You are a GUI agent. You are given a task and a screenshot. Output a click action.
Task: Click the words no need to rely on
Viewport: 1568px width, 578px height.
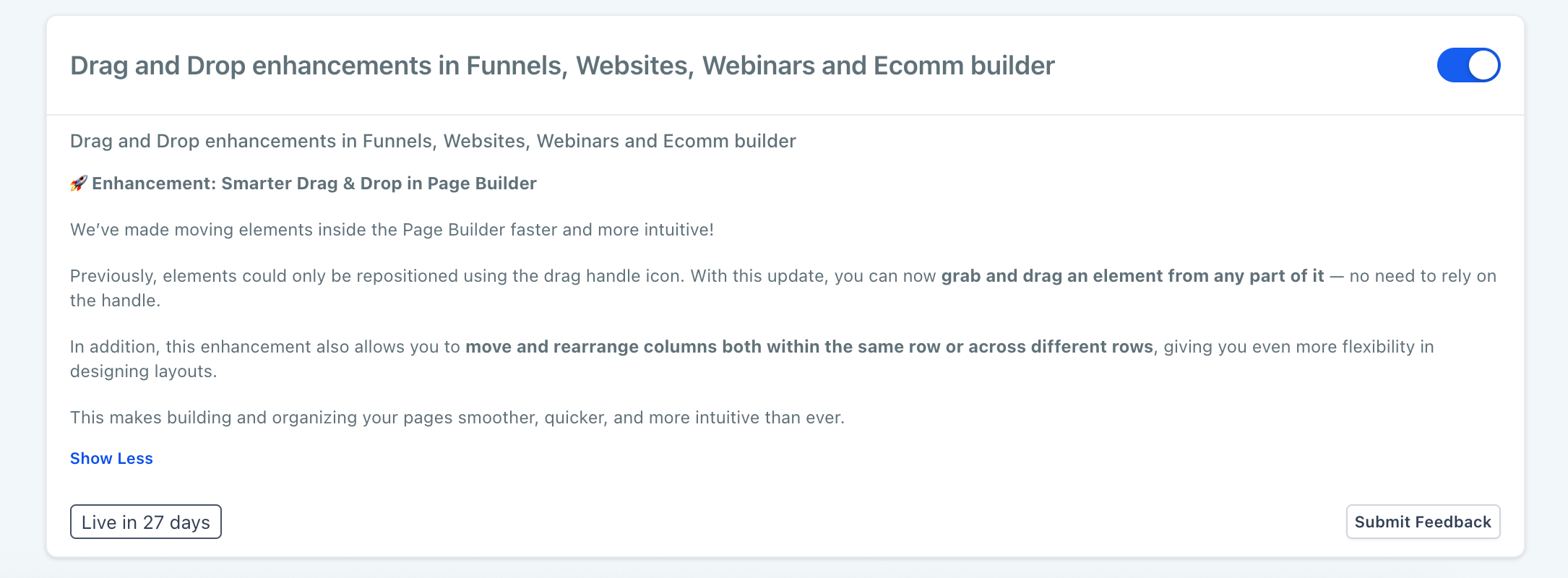click(1423, 276)
